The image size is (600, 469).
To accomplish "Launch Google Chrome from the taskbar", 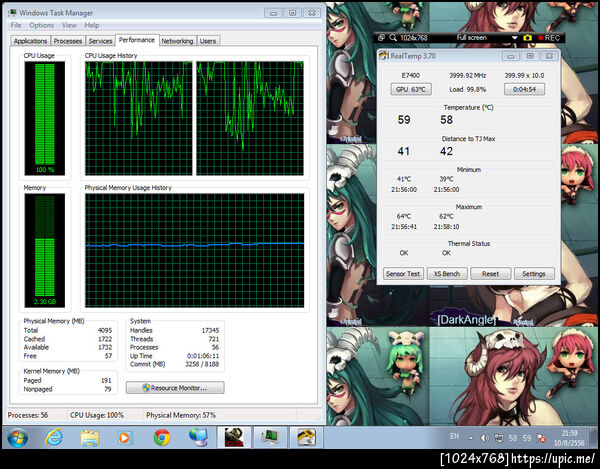I will click(162, 437).
